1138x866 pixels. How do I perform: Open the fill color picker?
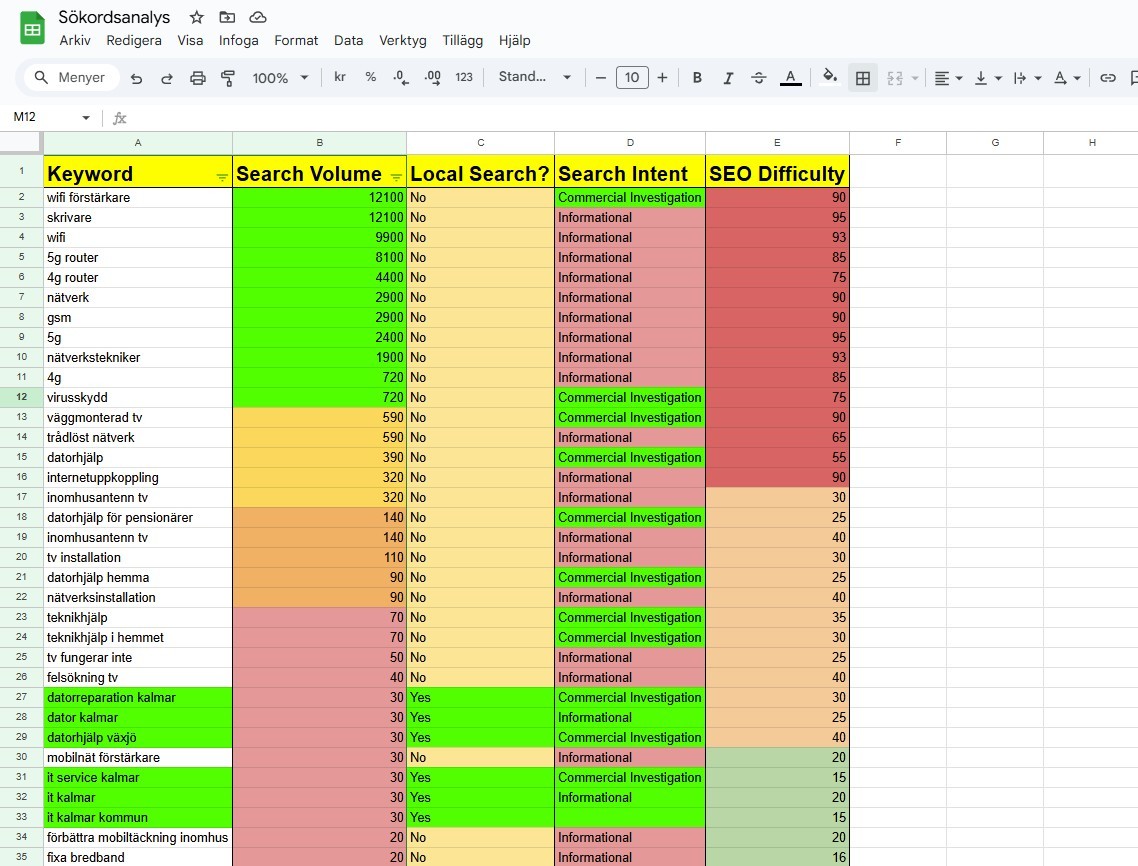coord(830,76)
